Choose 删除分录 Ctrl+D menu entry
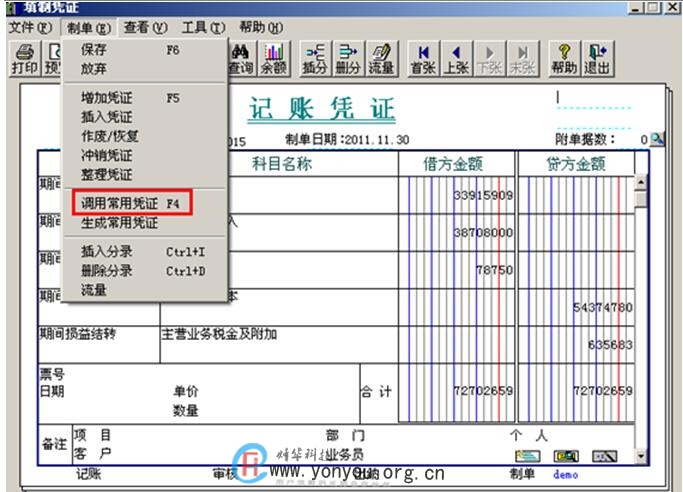This screenshot has width=683, height=492. (144, 271)
